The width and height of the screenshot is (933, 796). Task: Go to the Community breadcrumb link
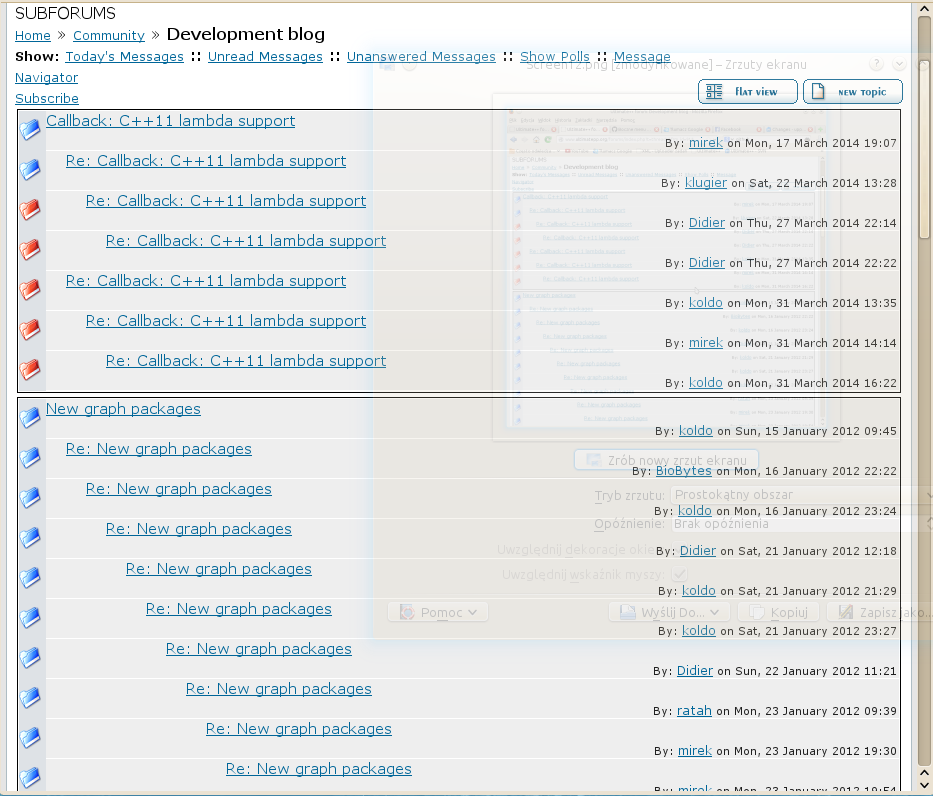tap(109, 36)
